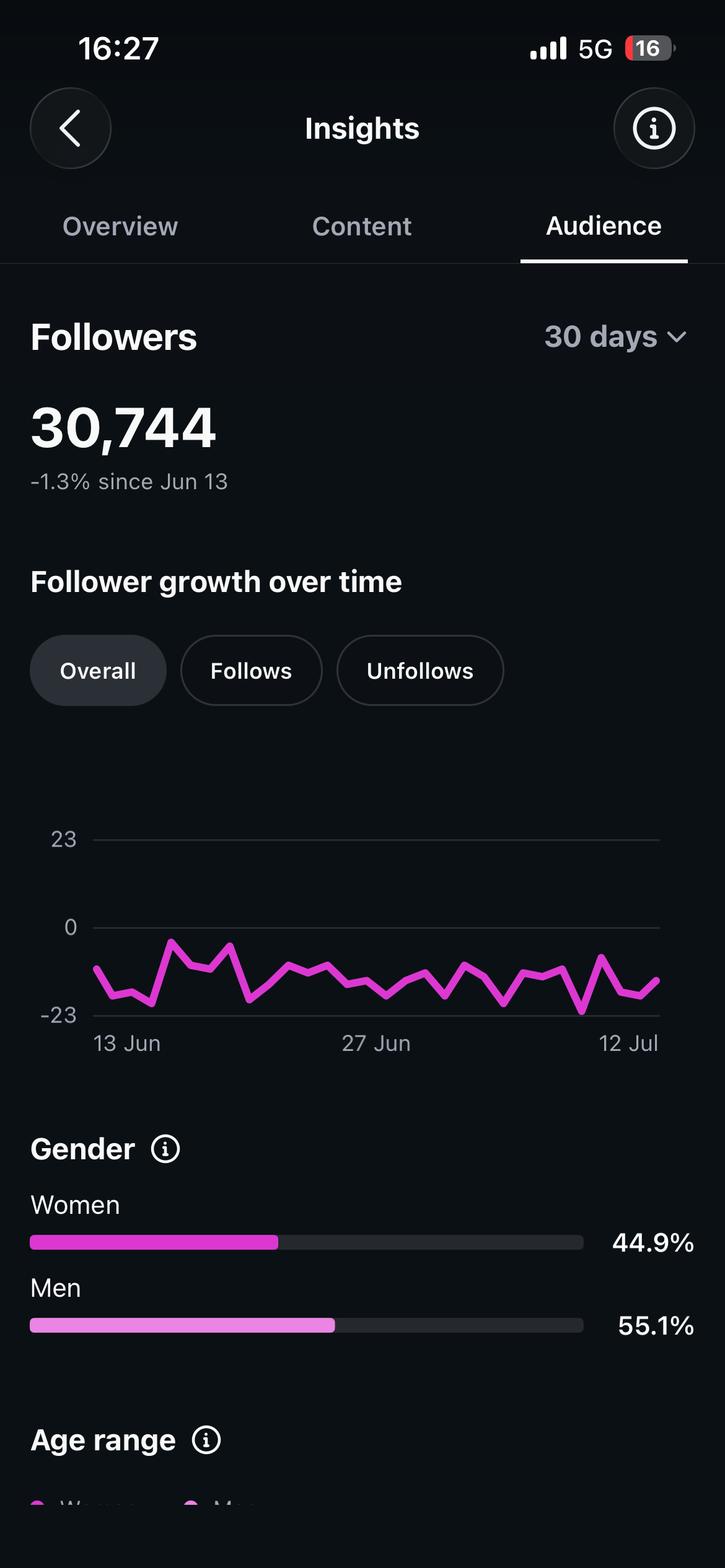Switch to the Content tab
Screen dimensions: 725x1568
point(362,226)
